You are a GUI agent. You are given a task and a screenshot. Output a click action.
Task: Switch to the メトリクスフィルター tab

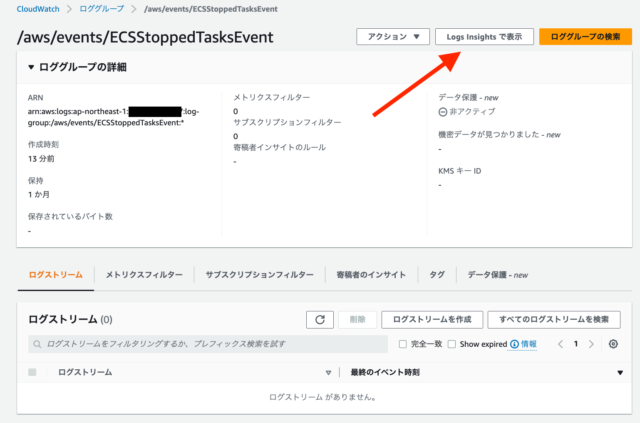click(x=144, y=275)
